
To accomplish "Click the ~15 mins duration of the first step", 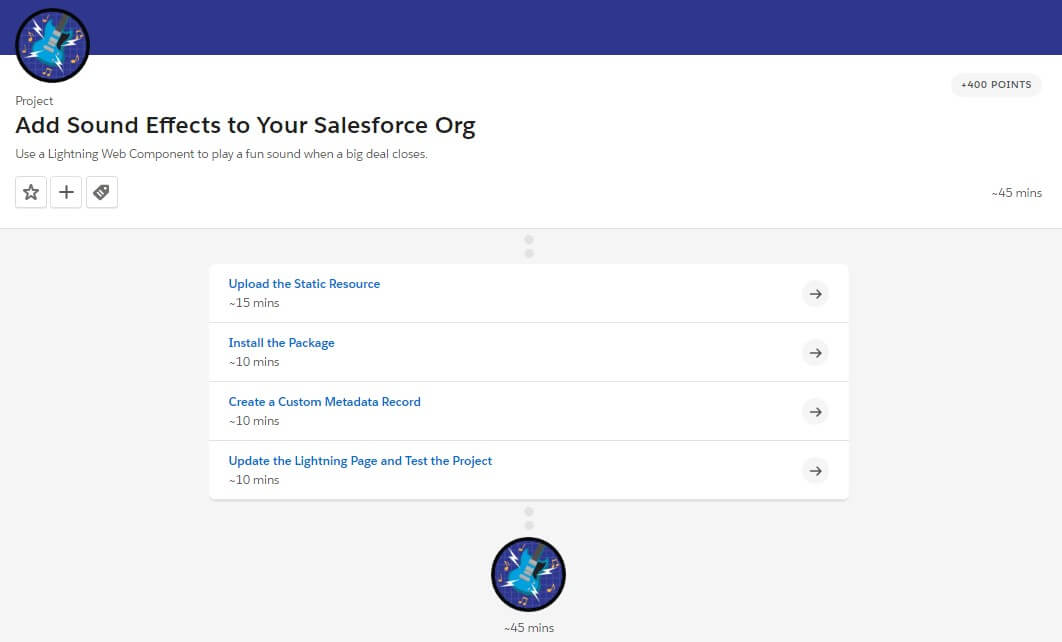I will (x=254, y=303).
